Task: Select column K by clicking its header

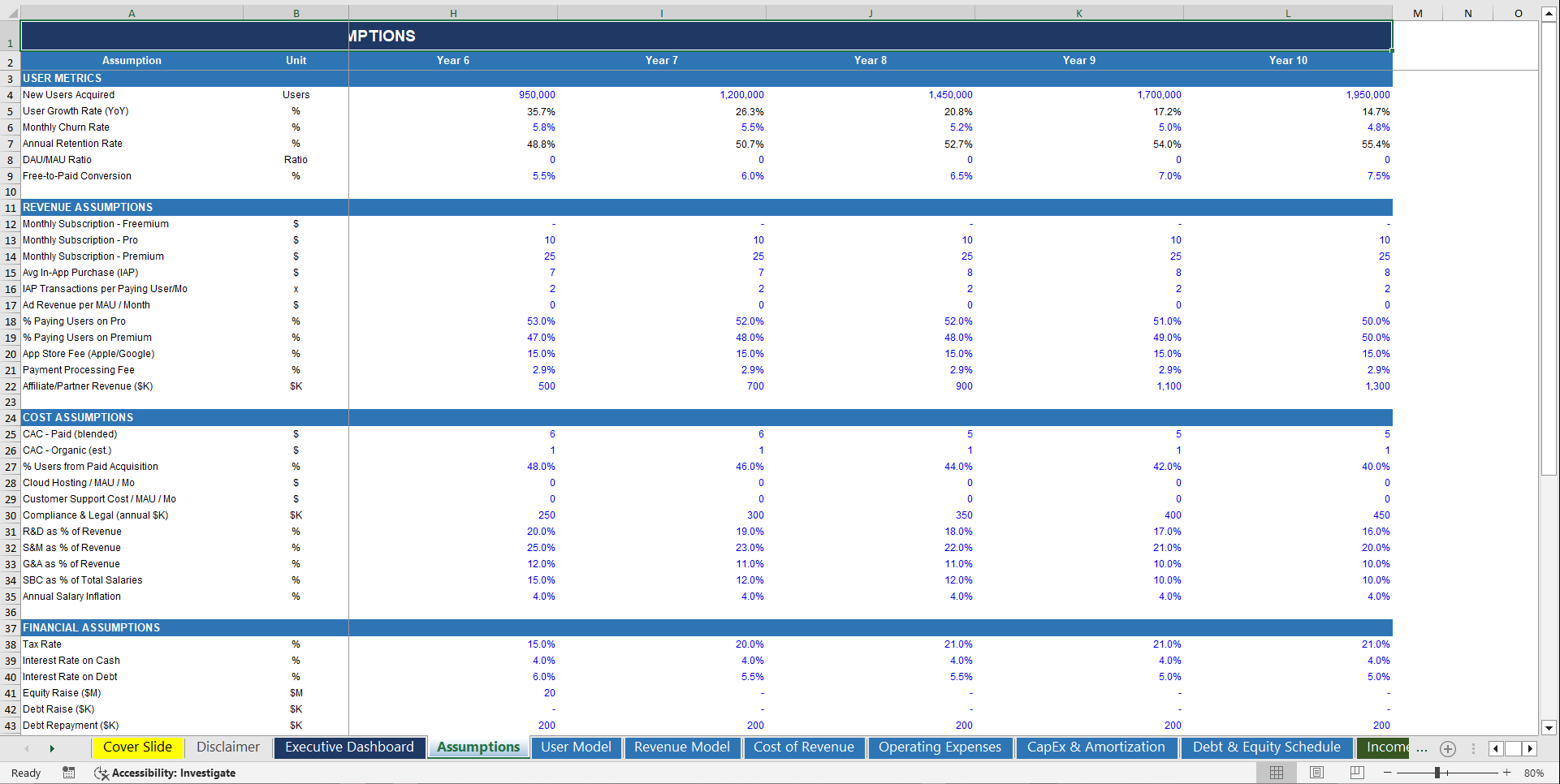Action: coord(1078,12)
